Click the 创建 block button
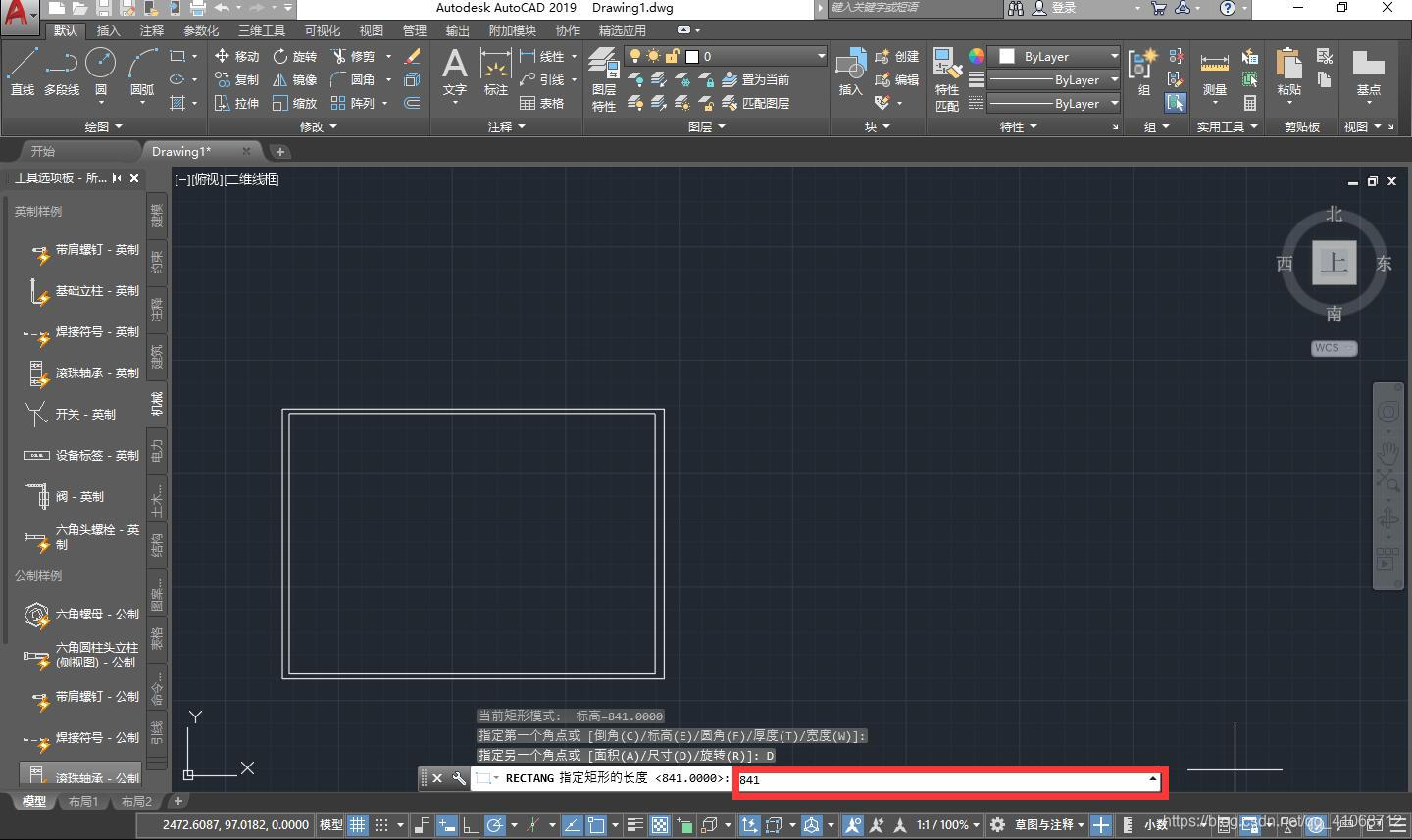 (x=897, y=56)
